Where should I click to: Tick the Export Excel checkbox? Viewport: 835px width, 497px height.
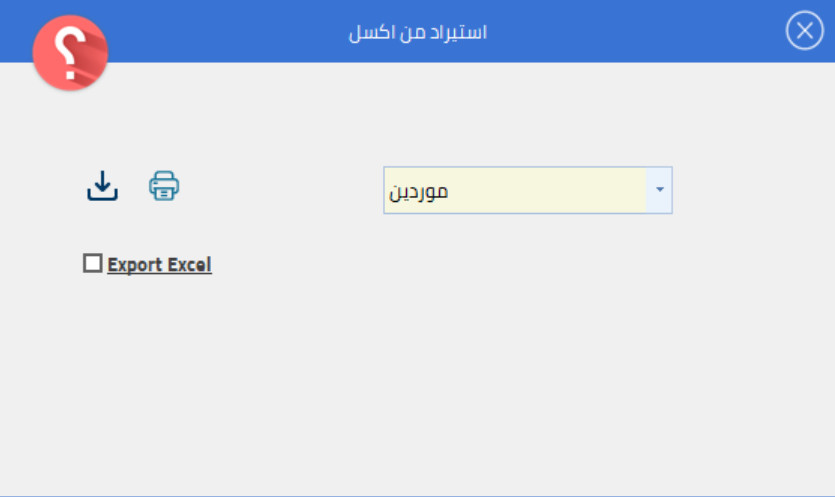tap(92, 264)
